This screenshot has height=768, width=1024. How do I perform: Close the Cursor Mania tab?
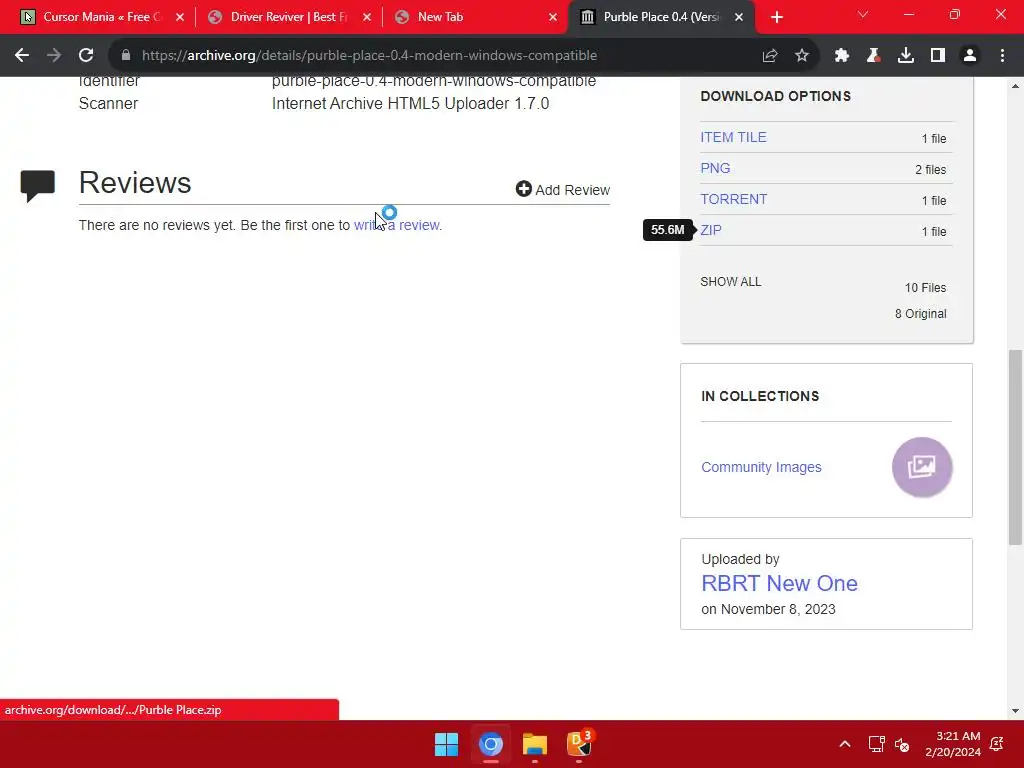[180, 18]
